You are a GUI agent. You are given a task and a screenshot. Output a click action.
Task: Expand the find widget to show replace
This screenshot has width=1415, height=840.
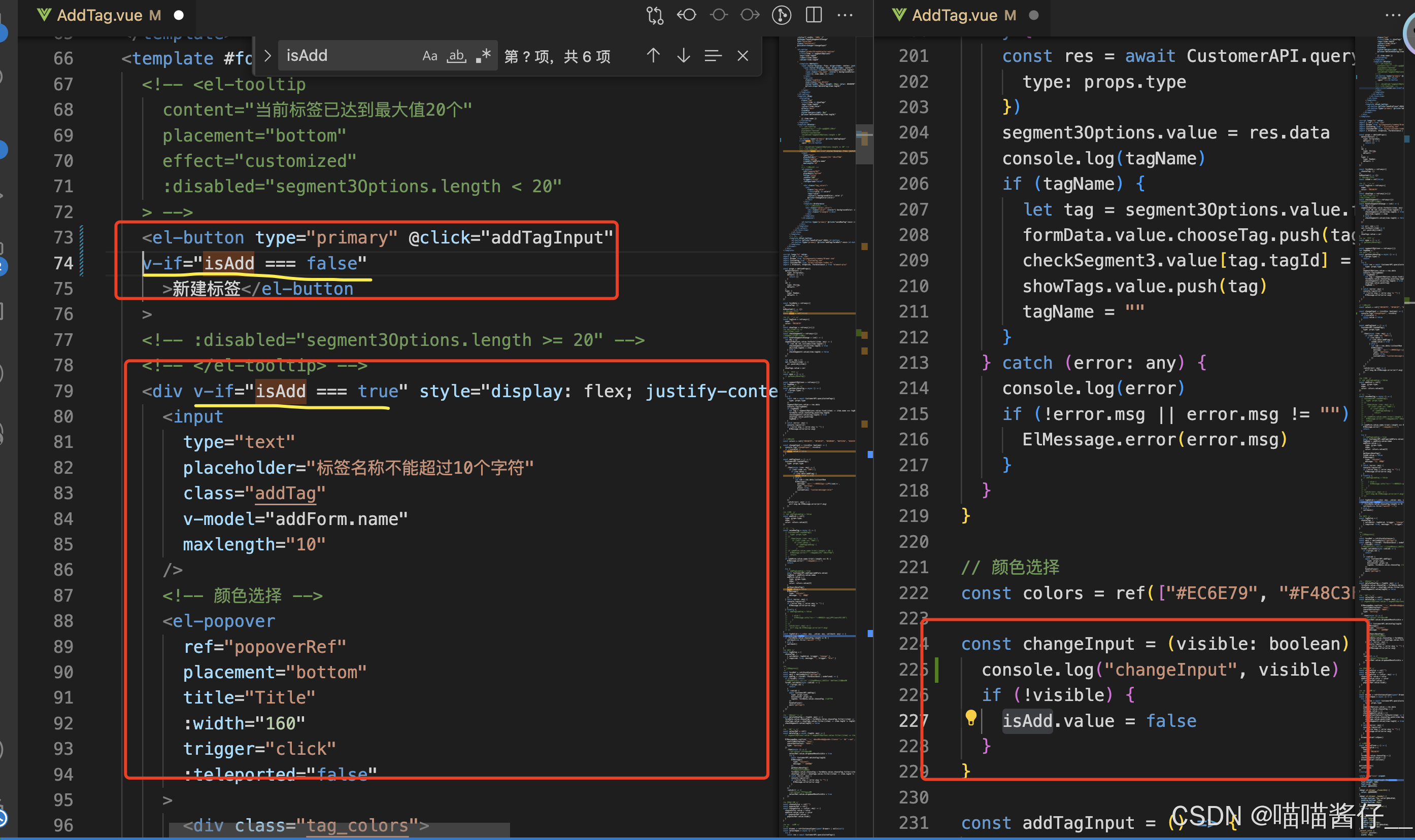[267, 55]
